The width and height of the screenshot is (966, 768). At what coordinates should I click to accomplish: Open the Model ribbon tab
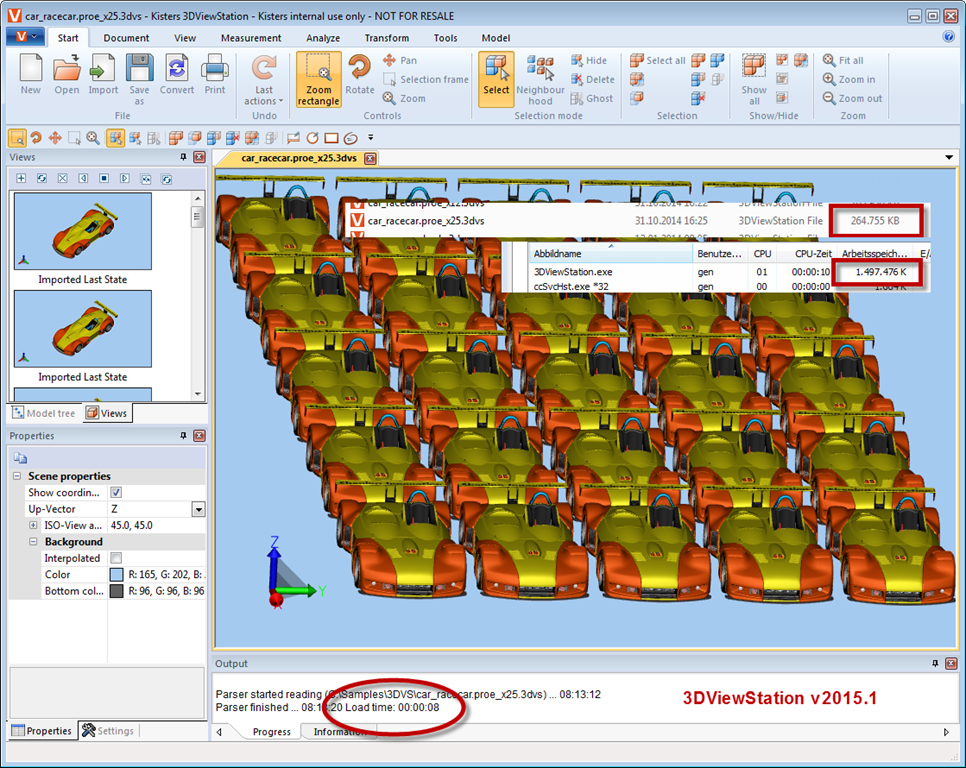tap(495, 38)
